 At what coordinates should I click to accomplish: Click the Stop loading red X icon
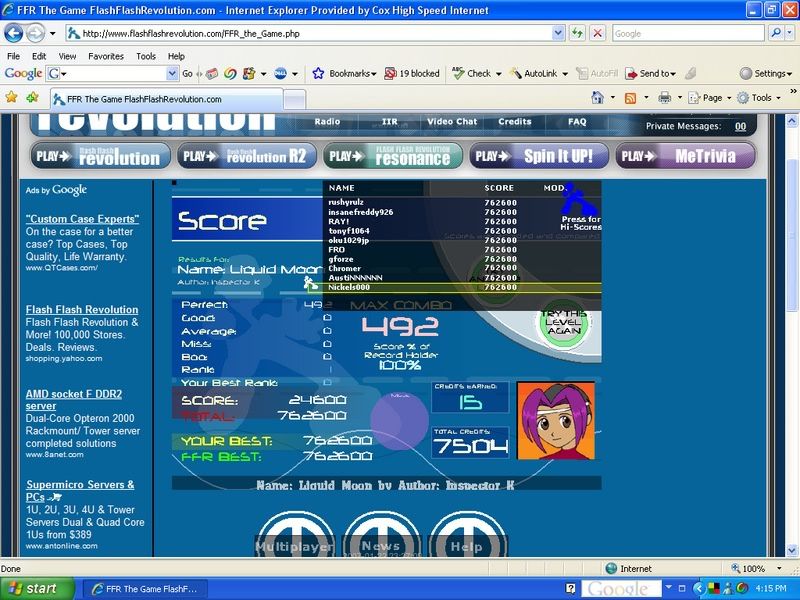tap(597, 33)
